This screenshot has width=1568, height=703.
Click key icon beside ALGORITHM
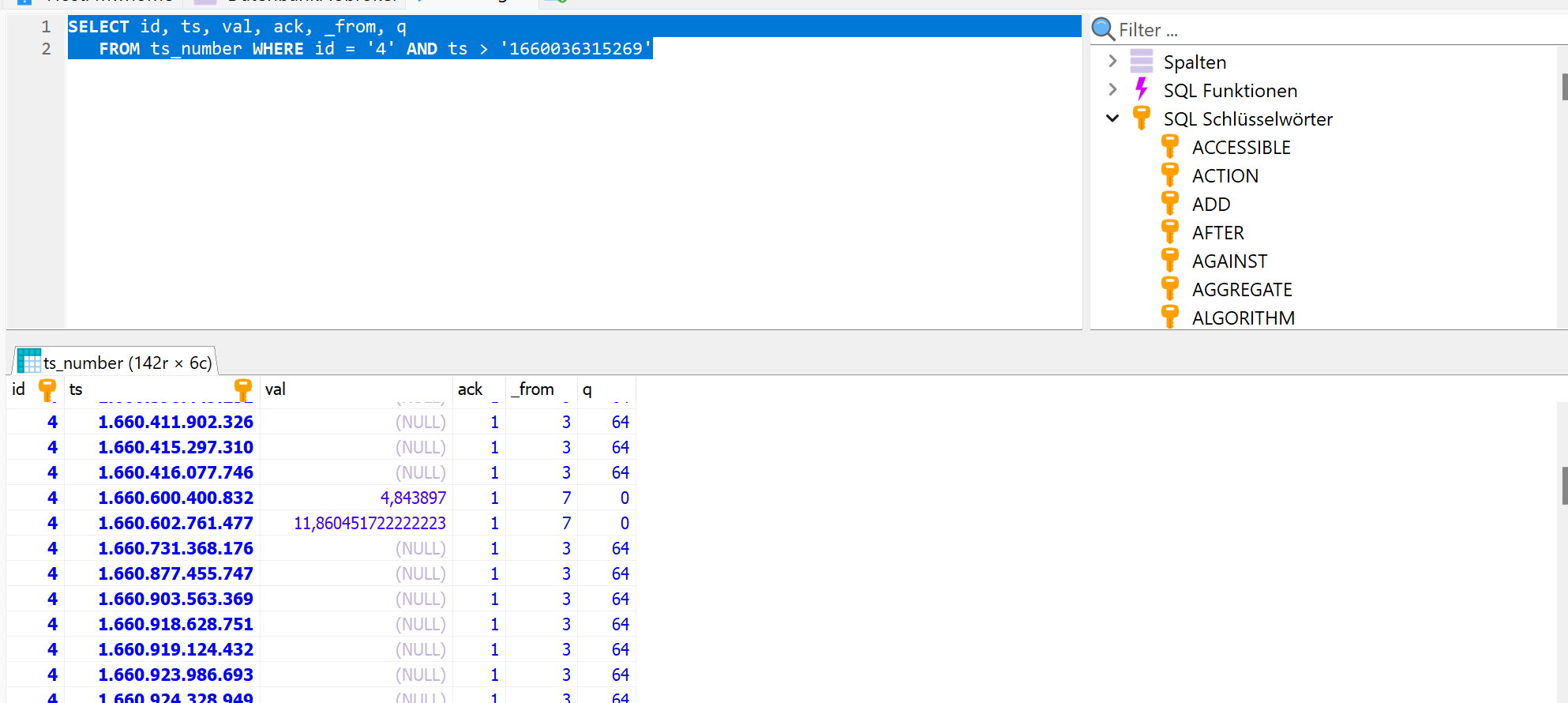click(1170, 317)
